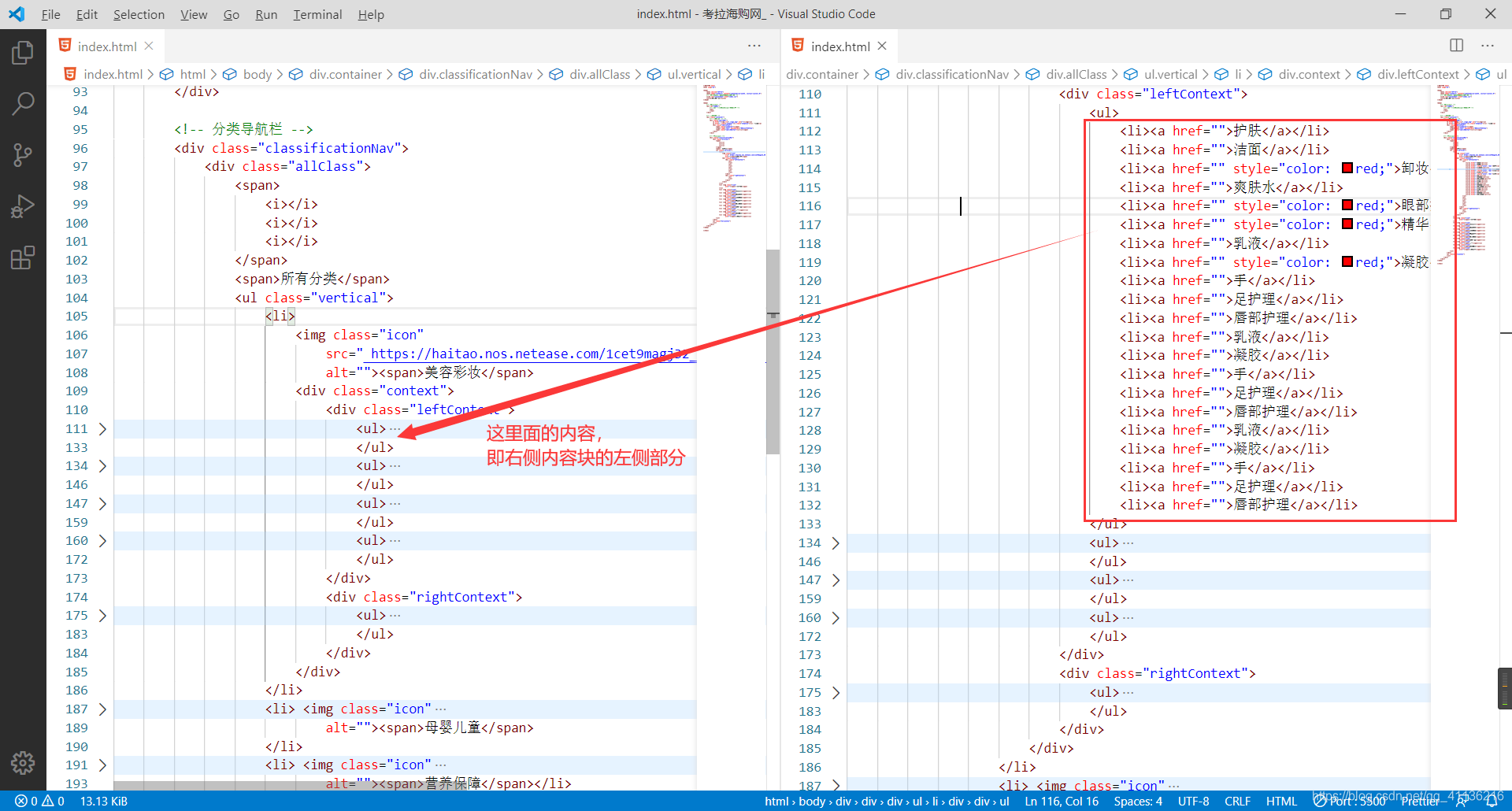Open right editor group's more actions menu
This screenshot has width=1512, height=811.
tap(1487, 46)
